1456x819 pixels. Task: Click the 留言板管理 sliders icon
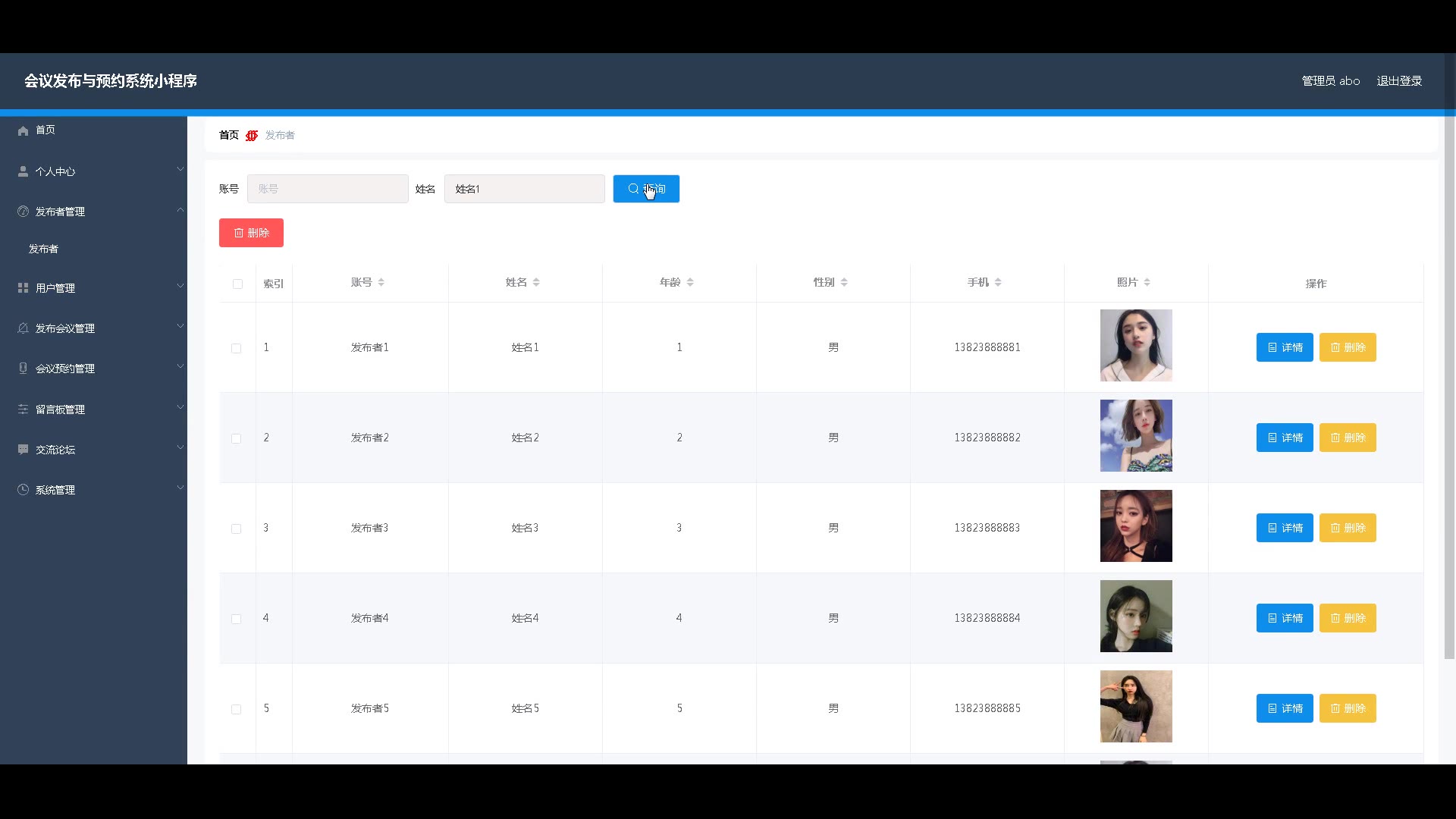tap(23, 409)
